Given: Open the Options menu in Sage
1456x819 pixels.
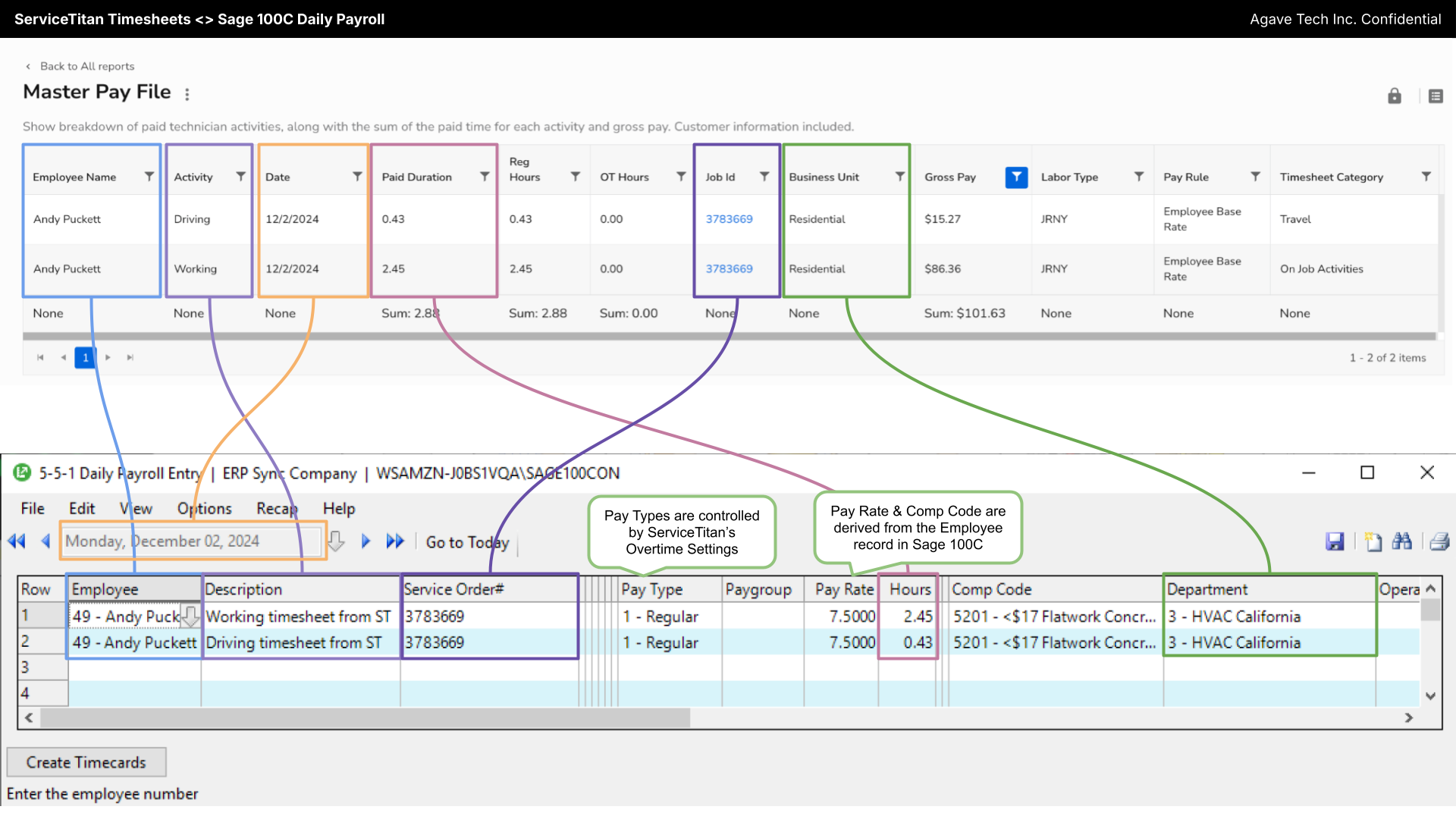Looking at the screenshot, I should [205, 509].
